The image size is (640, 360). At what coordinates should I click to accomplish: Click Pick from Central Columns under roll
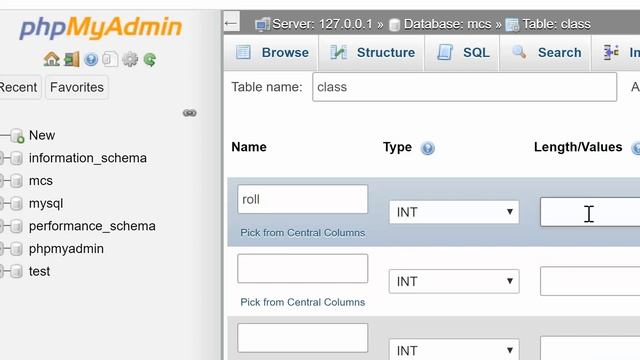pyautogui.click(x=302, y=233)
